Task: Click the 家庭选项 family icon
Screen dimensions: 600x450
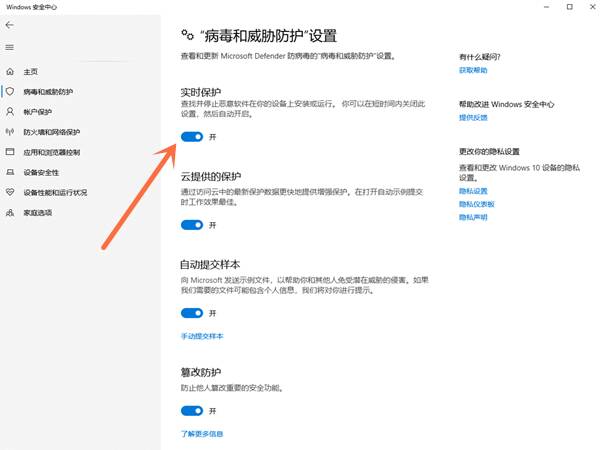Action: click(10, 212)
